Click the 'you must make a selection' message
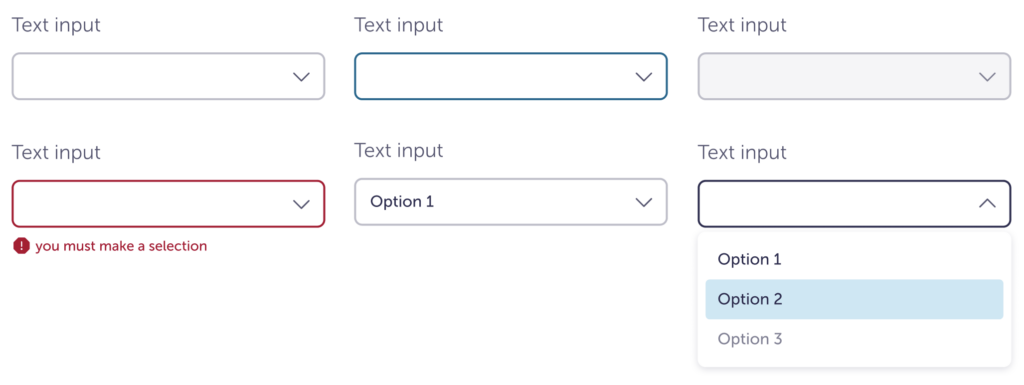Image resolution: width=1024 pixels, height=385 pixels. (121, 246)
